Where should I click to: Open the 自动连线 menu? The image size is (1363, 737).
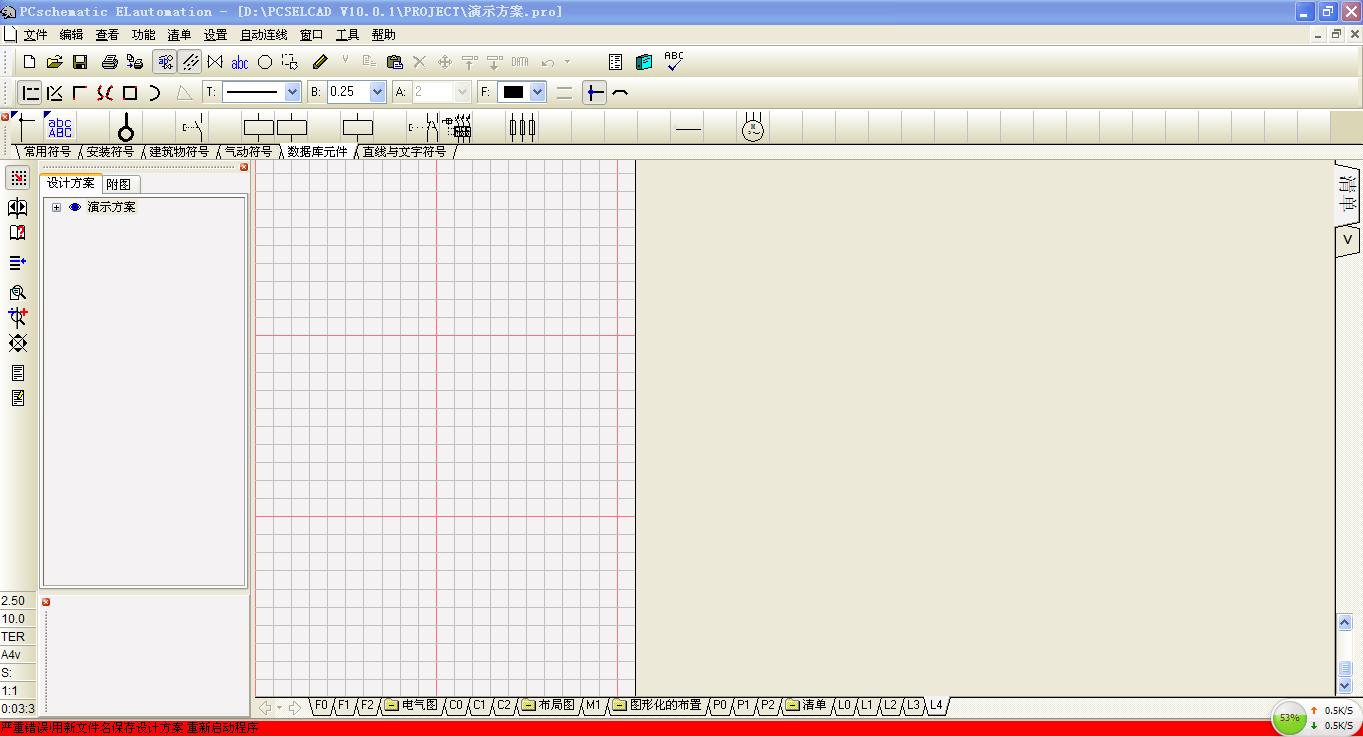click(x=263, y=35)
